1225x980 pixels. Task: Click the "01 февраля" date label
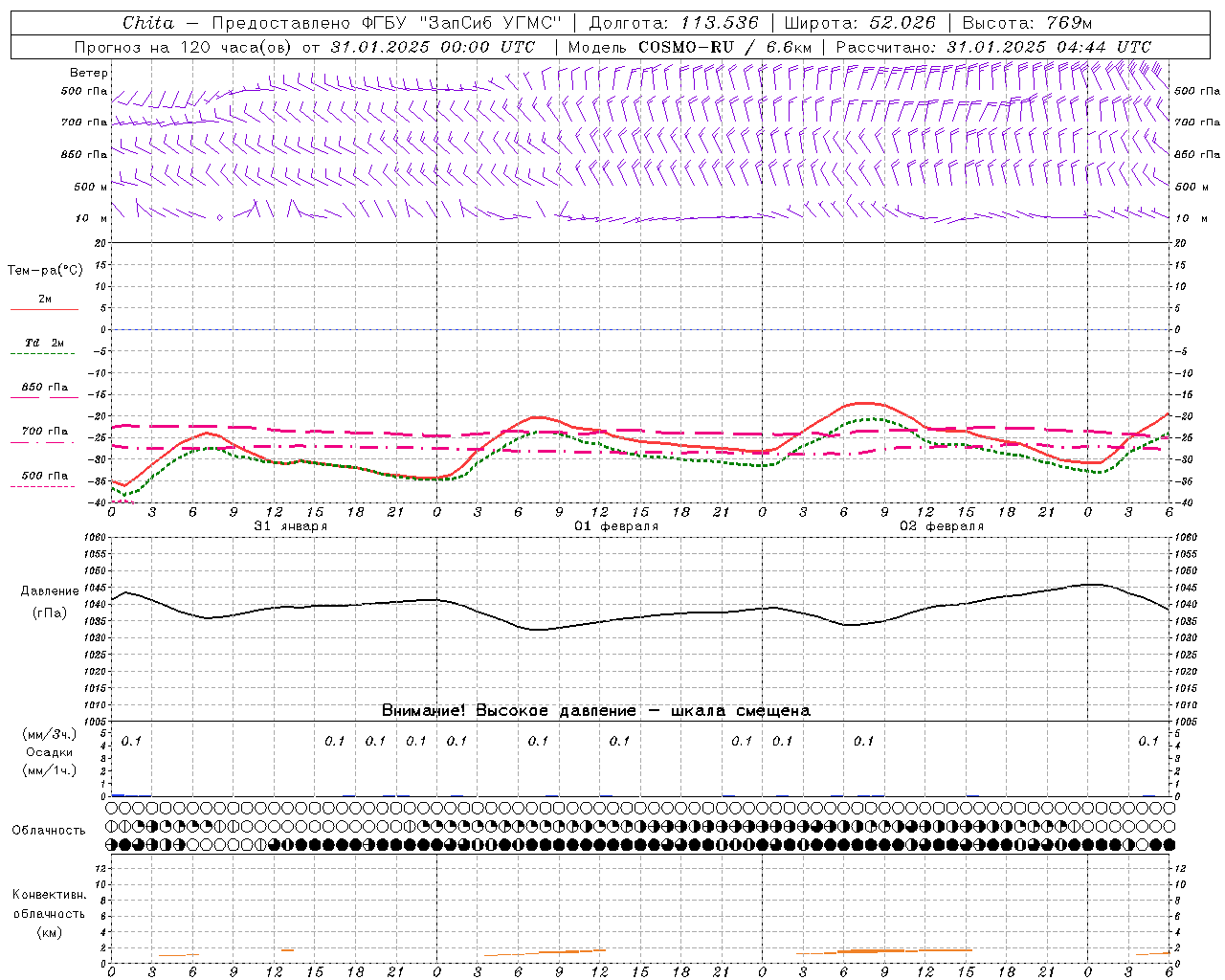pyautogui.click(x=616, y=526)
